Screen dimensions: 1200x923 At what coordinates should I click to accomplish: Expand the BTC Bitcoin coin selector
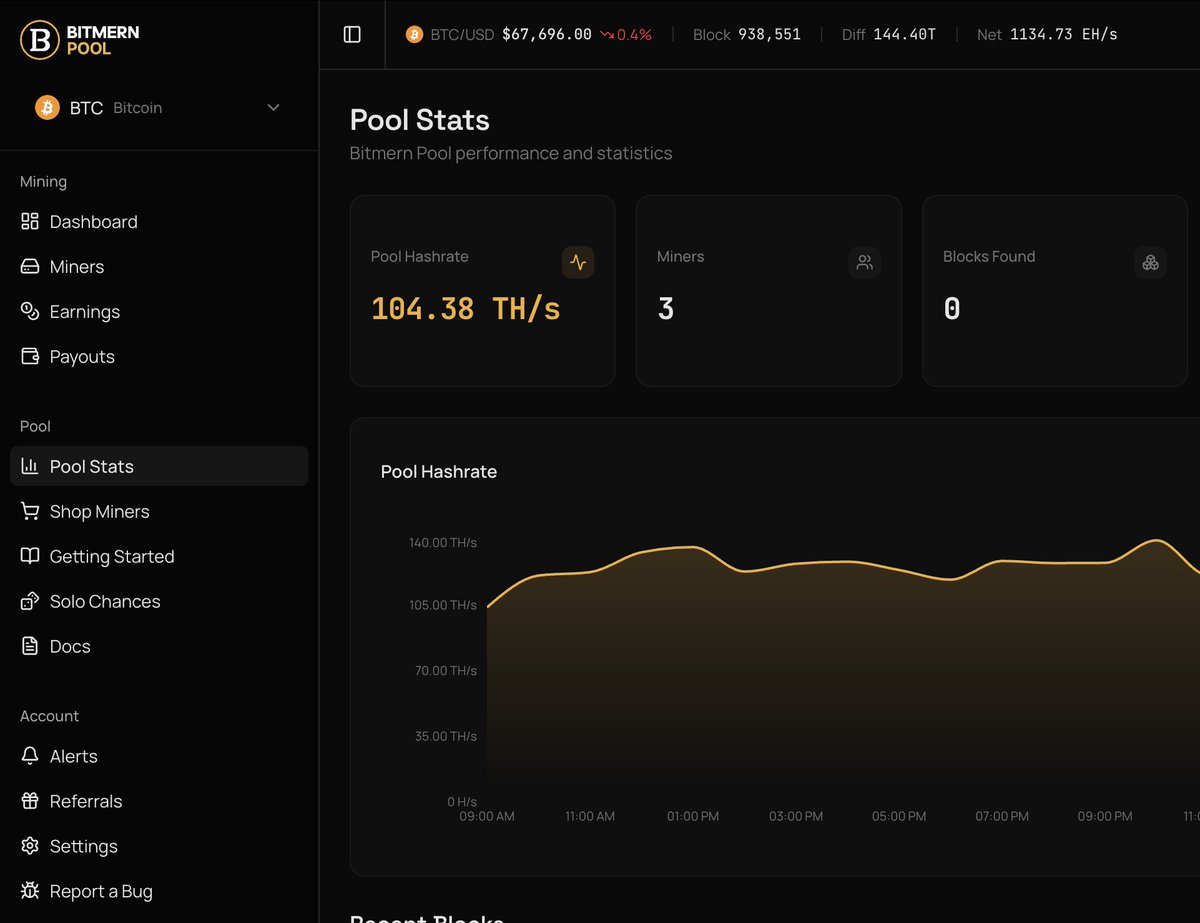click(150, 107)
